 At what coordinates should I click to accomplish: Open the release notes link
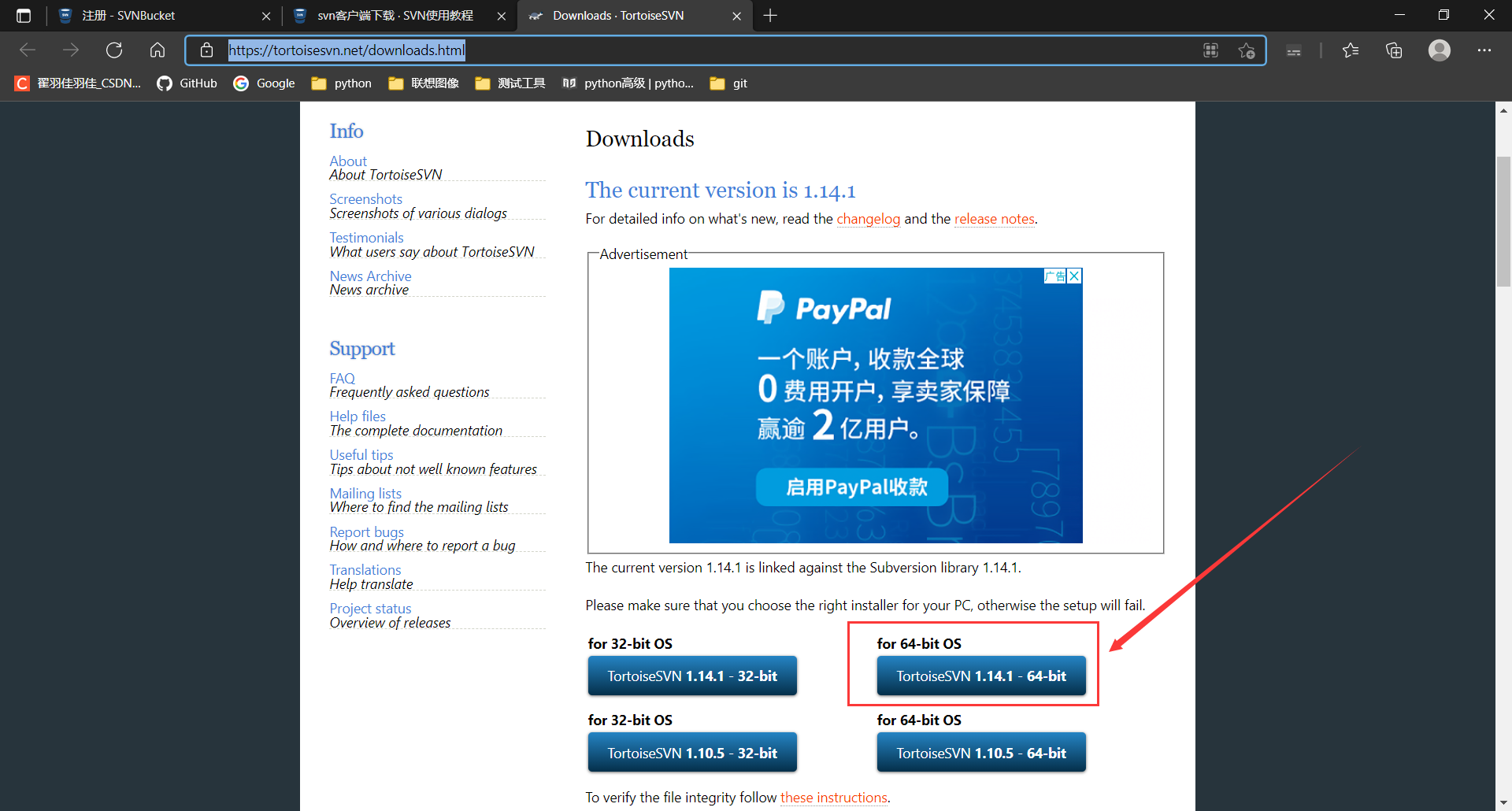click(x=994, y=219)
